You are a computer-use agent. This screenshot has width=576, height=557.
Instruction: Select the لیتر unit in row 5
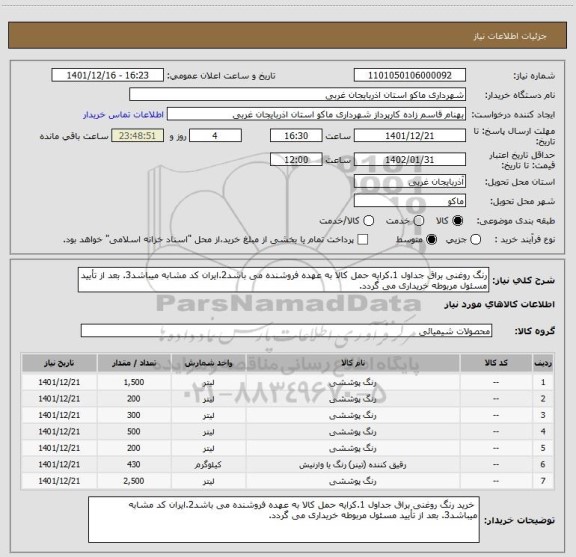(208, 448)
